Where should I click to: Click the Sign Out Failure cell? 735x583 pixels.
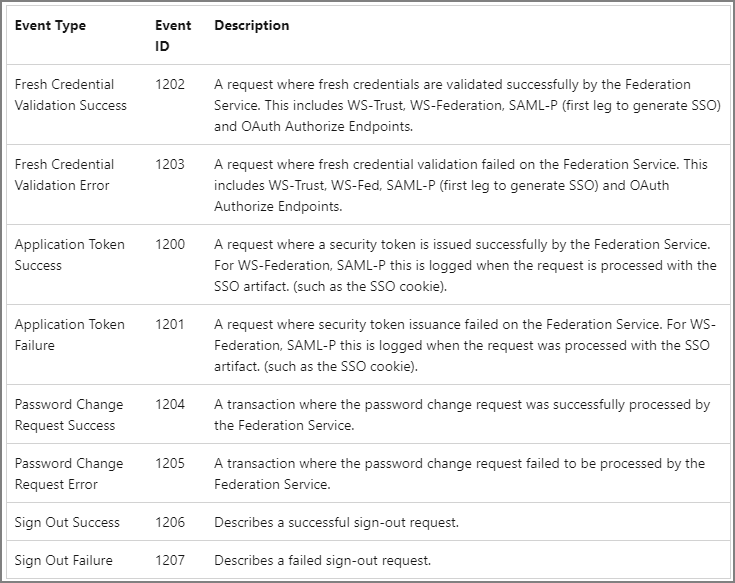point(63,561)
